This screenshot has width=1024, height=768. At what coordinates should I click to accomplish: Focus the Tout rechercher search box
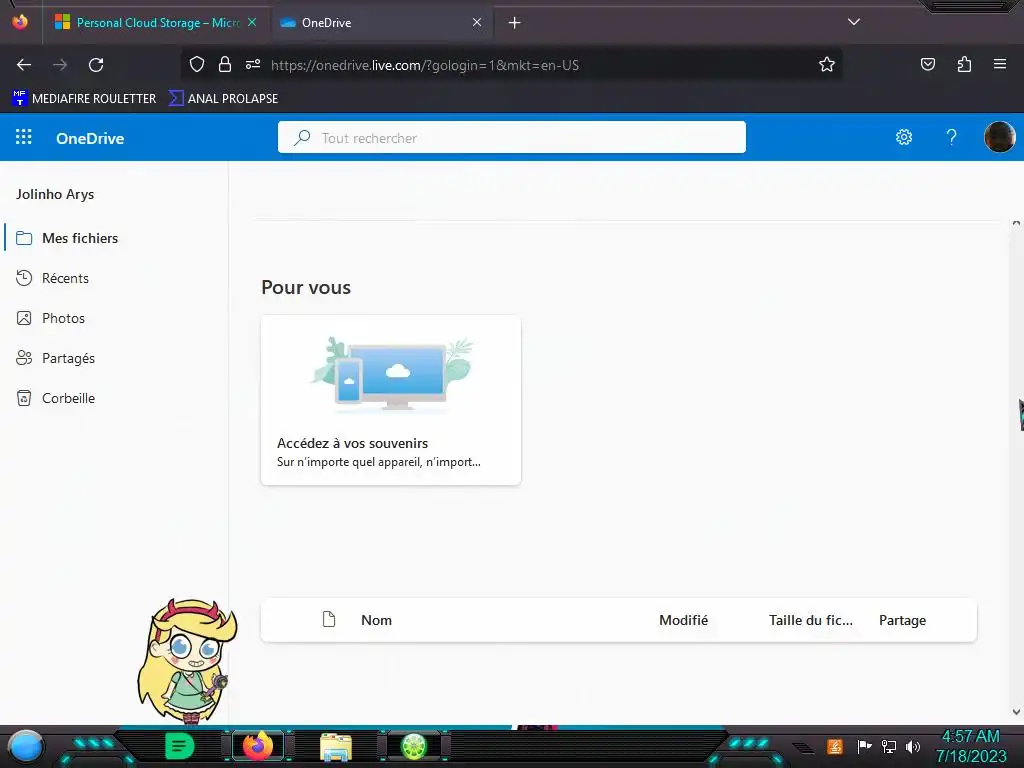[x=511, y=137]
